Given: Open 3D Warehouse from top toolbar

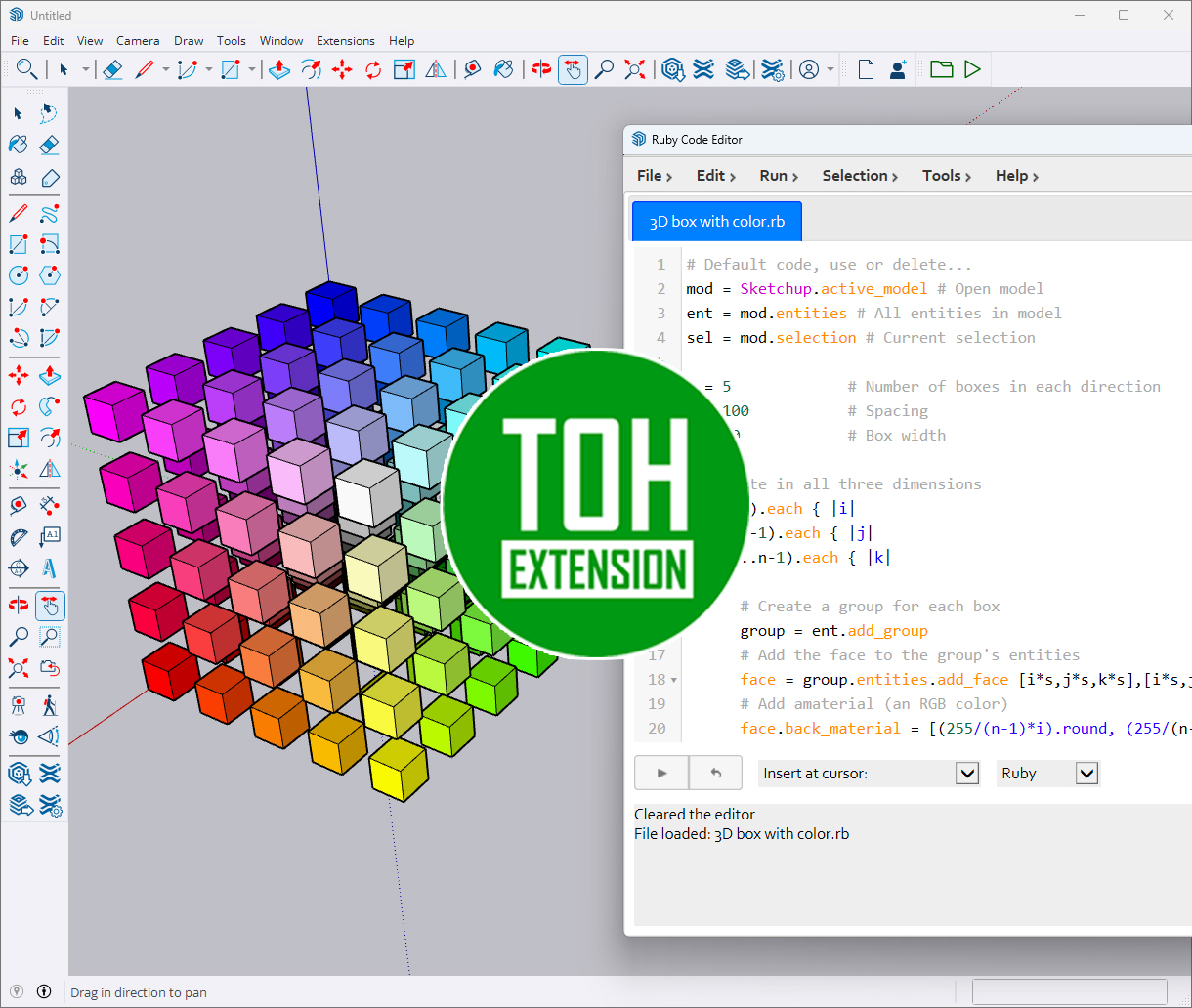Looking at the screenshot, I should (672, 69).
